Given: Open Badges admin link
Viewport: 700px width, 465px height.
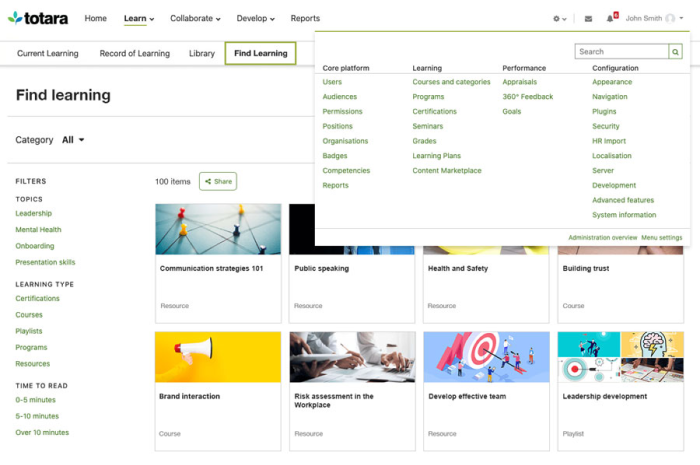Looking at the screenshot, I should pos(335,155).
